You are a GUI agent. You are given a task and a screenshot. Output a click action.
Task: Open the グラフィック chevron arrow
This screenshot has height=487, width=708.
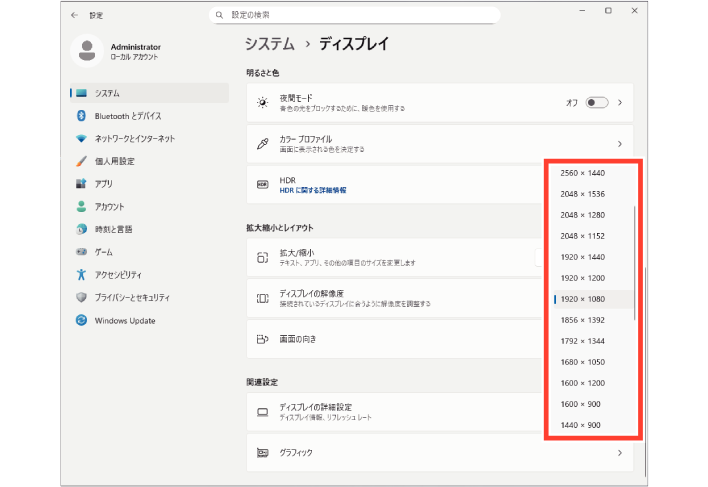pyautogui.click(x=620, y=453)
